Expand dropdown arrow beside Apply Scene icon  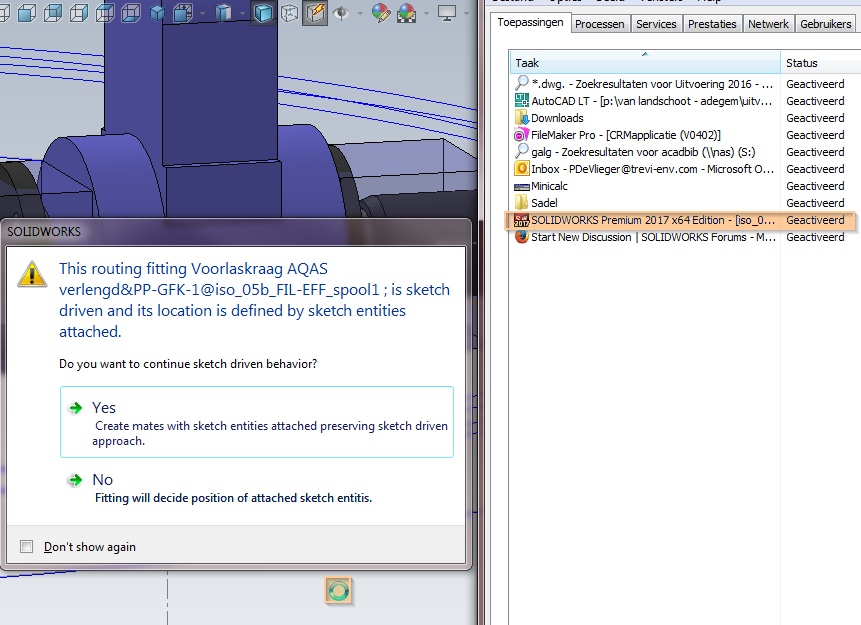pos(426,13)
